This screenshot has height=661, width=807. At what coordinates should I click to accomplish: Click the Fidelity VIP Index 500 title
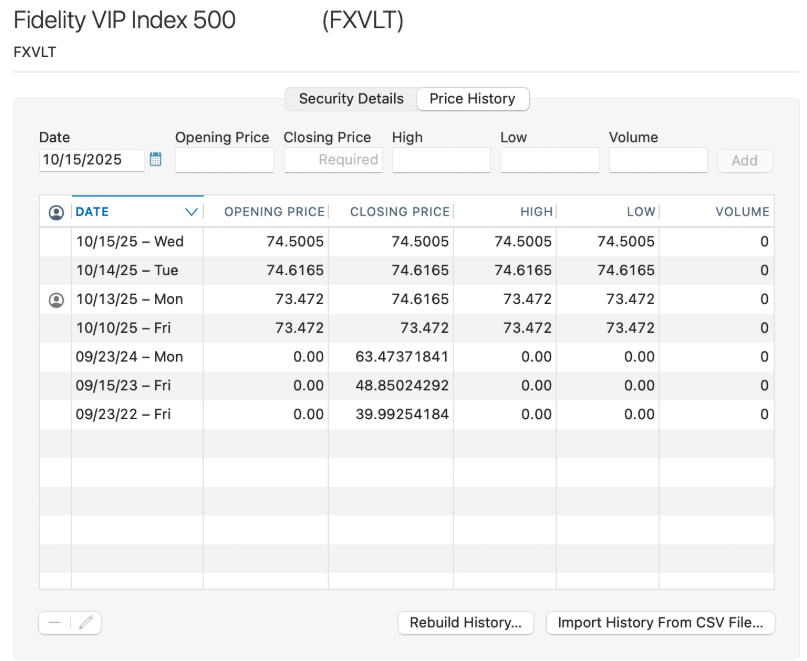click(x=125, y=21)
